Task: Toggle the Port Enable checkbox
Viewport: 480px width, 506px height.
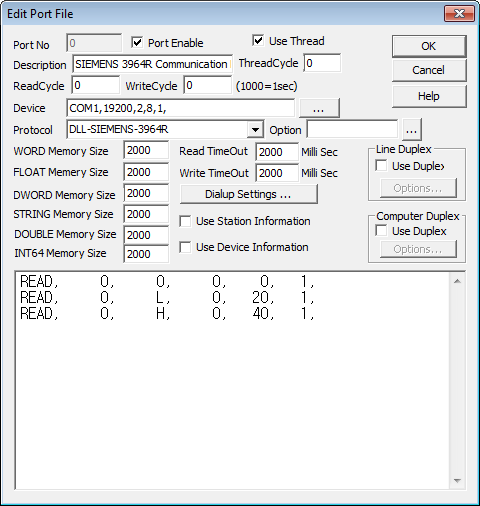Action: click(137, 43)
